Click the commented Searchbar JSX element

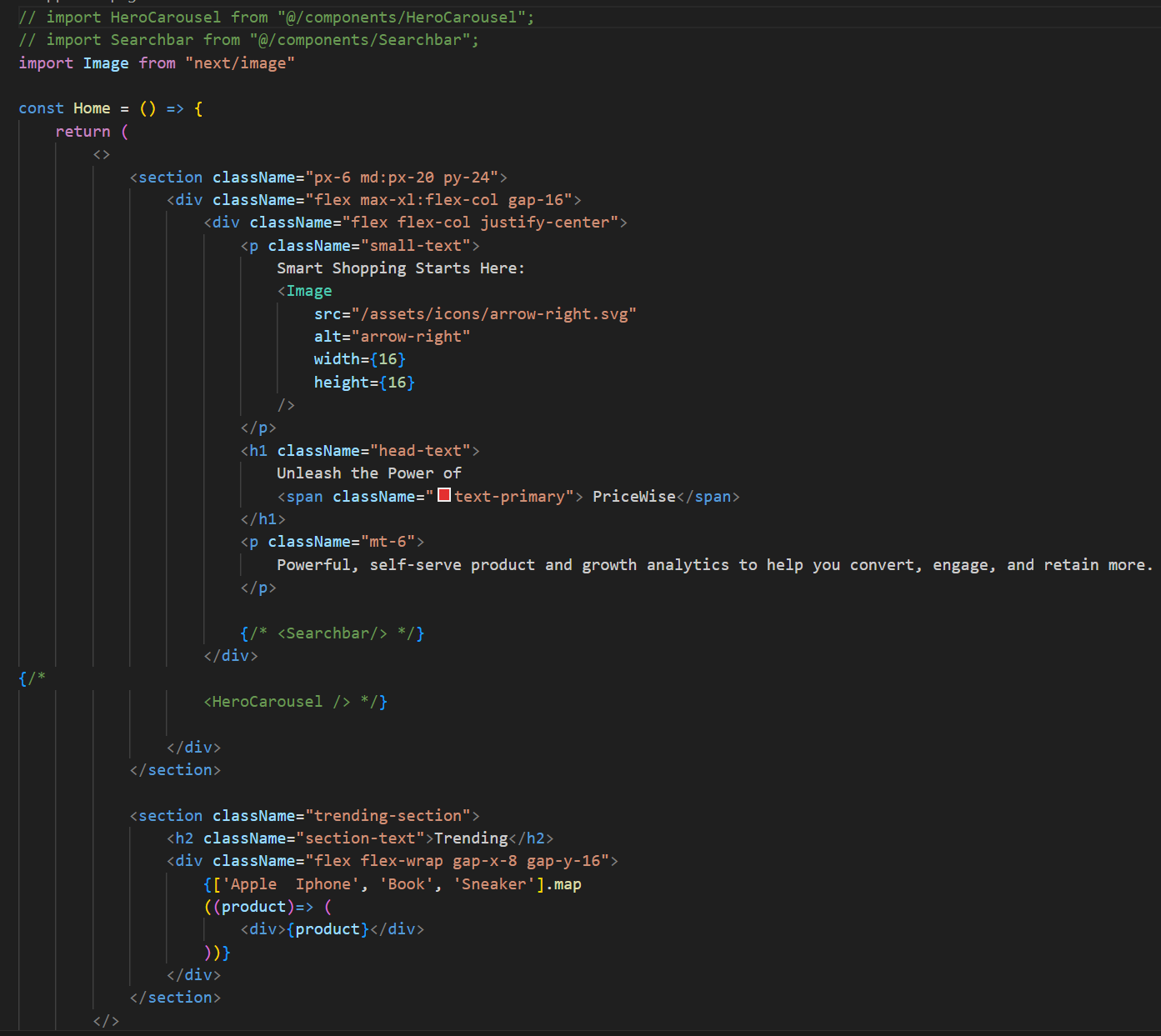[332, 633]
